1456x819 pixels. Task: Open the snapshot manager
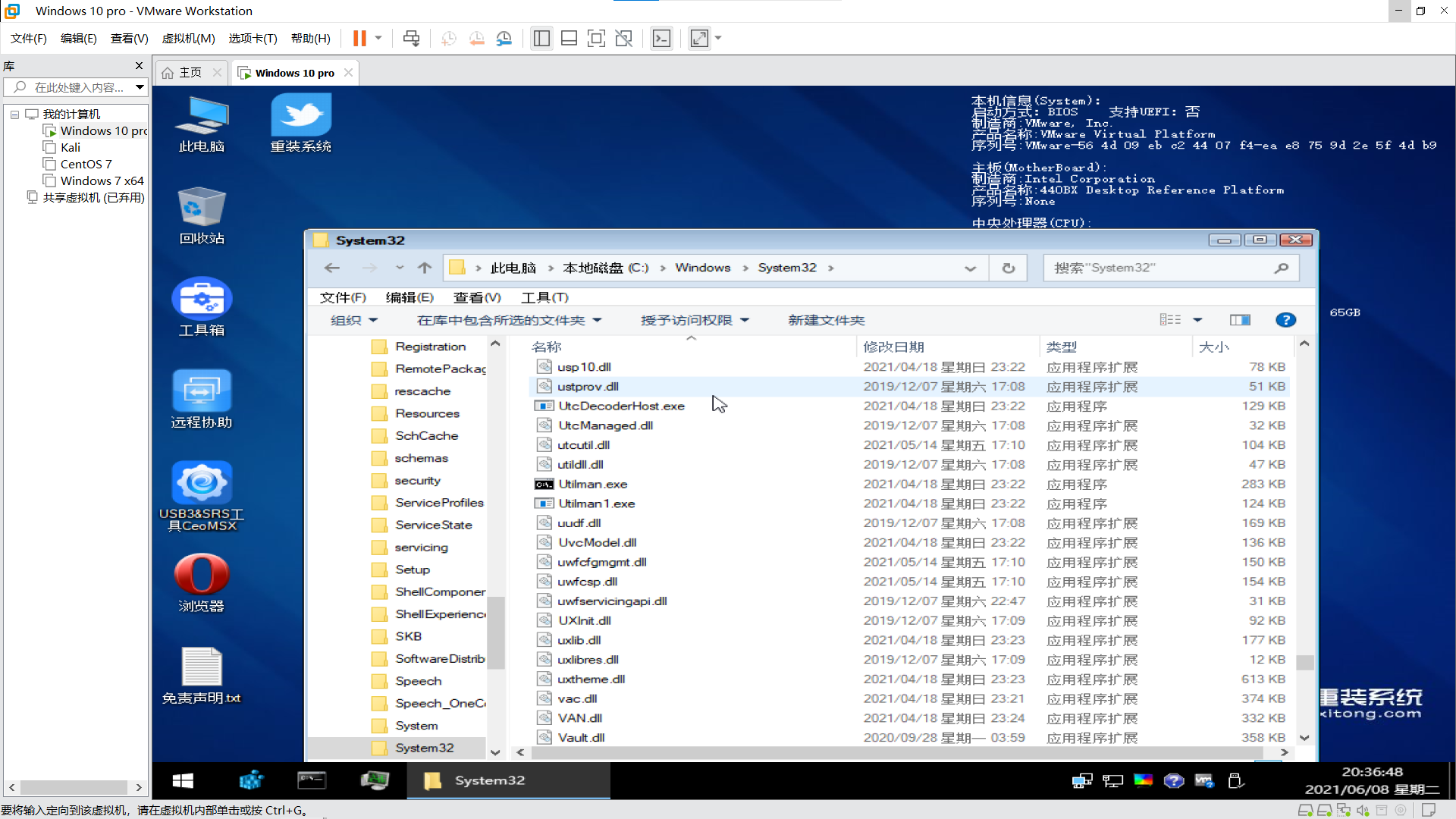(505, 38)
